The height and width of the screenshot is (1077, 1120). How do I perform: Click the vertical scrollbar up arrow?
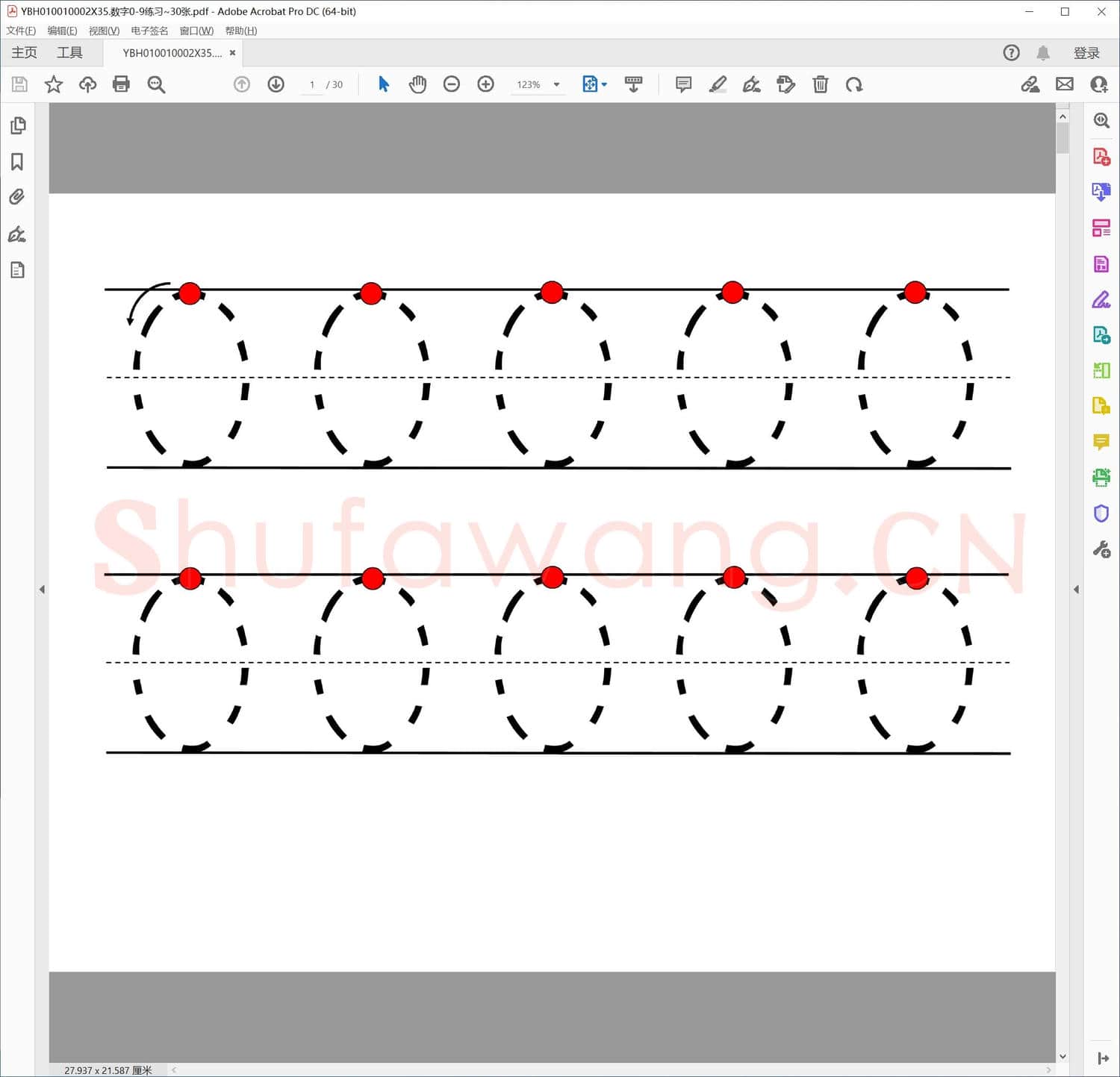1063,116
